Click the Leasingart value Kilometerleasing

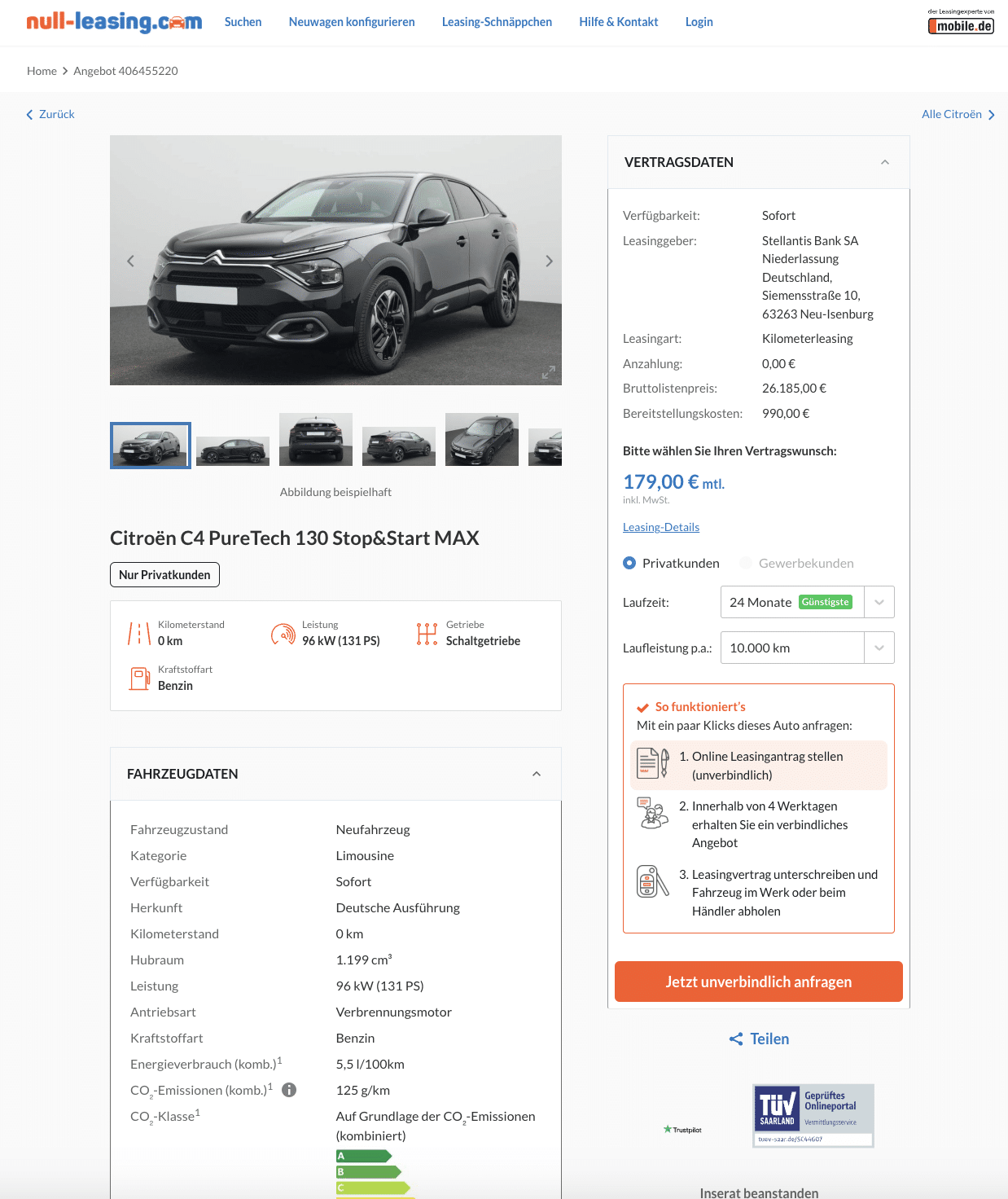coord(808,339)
